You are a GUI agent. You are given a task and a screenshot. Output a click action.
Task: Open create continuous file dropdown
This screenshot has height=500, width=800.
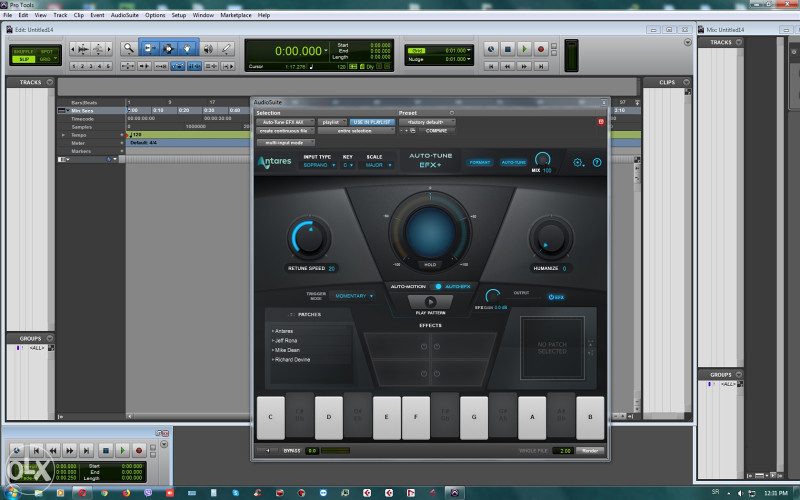point(285,131)
